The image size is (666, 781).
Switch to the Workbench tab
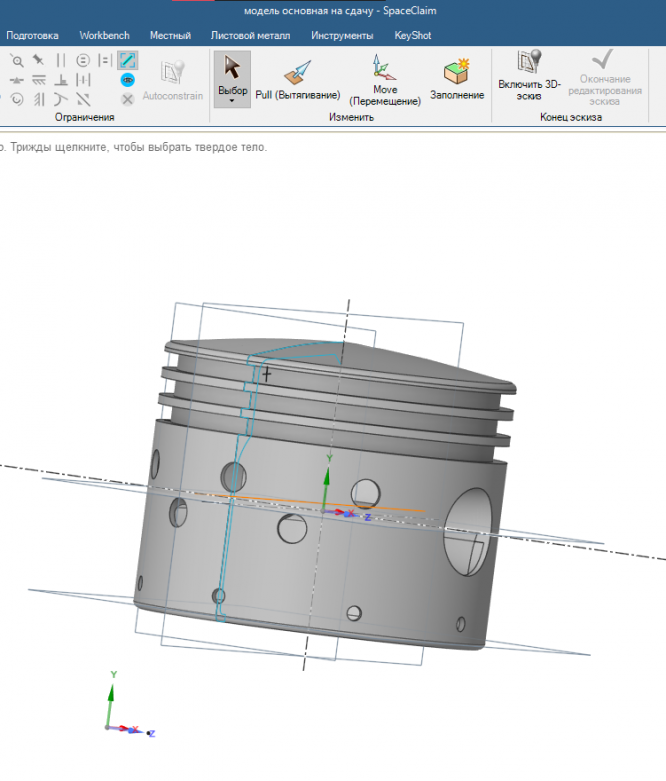[x=105, y=35]
